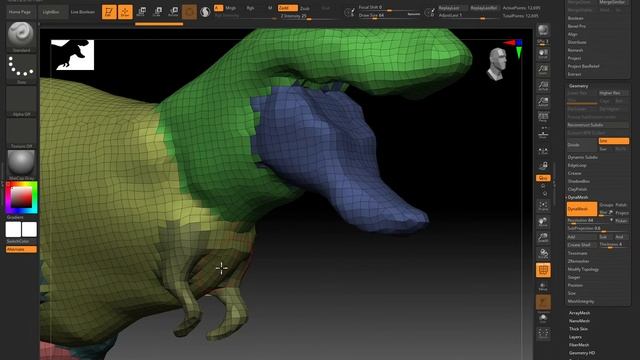Open the NanoMesh sub-palette
640x360 pixels.
pos(579,321)
